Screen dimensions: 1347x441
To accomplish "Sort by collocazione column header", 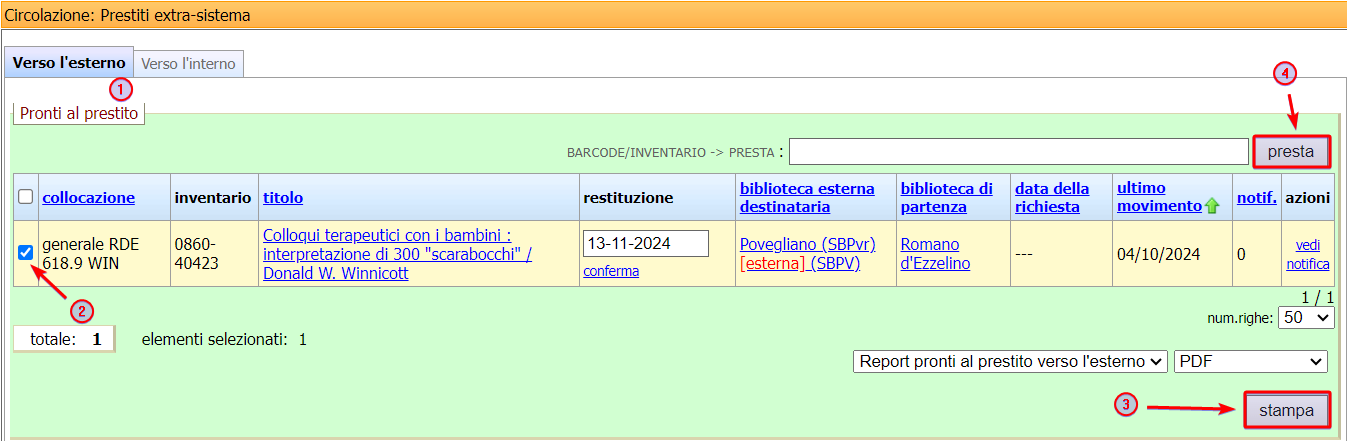I will tap(88, 198).
